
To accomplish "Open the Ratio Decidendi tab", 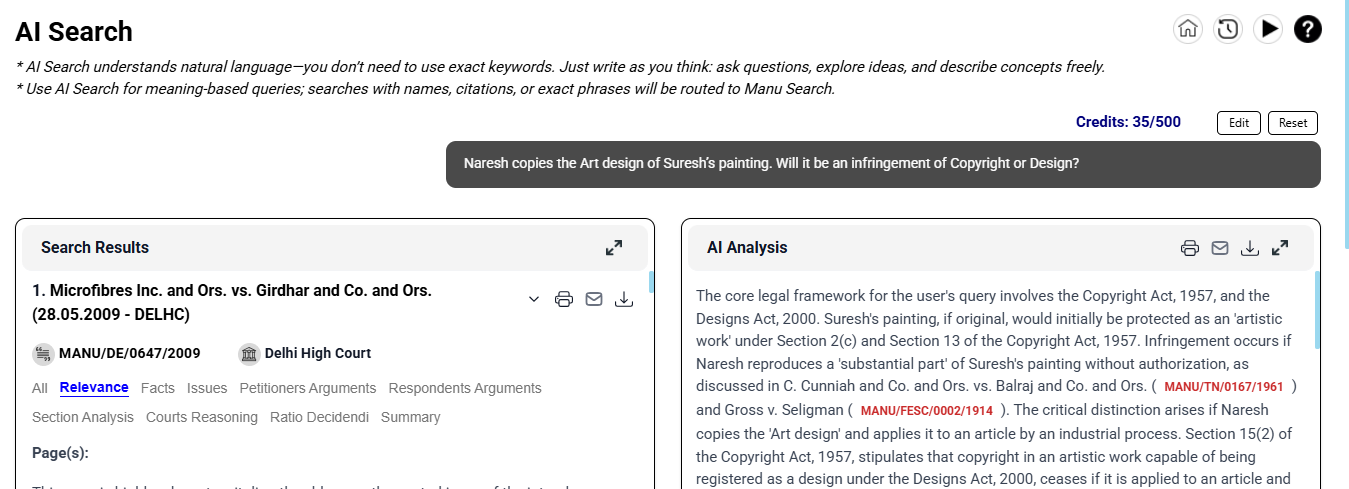I will 319,417.
